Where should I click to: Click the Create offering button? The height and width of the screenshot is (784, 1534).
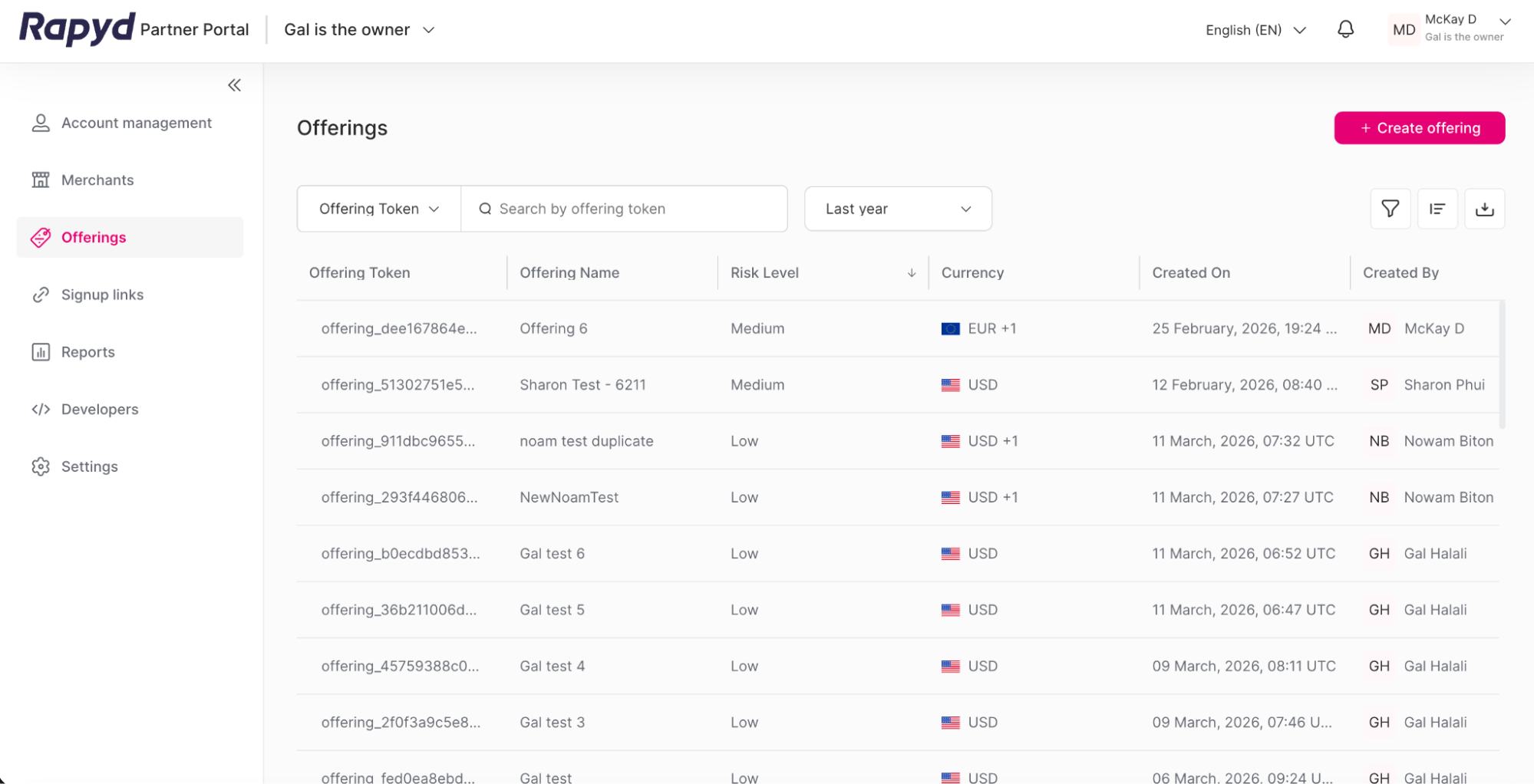[x=1419, y=128]
